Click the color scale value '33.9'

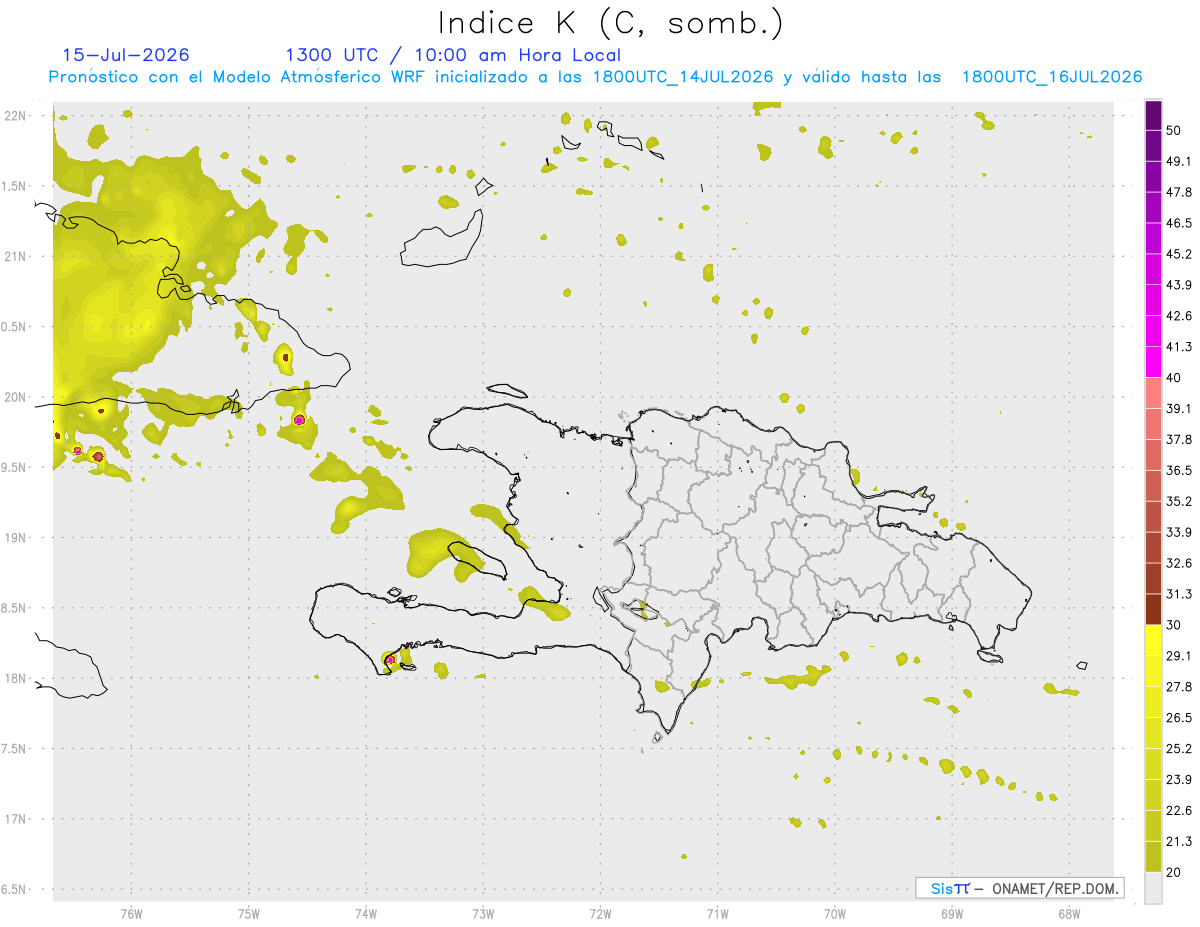pyautogui.click(x=1179, y=532)
